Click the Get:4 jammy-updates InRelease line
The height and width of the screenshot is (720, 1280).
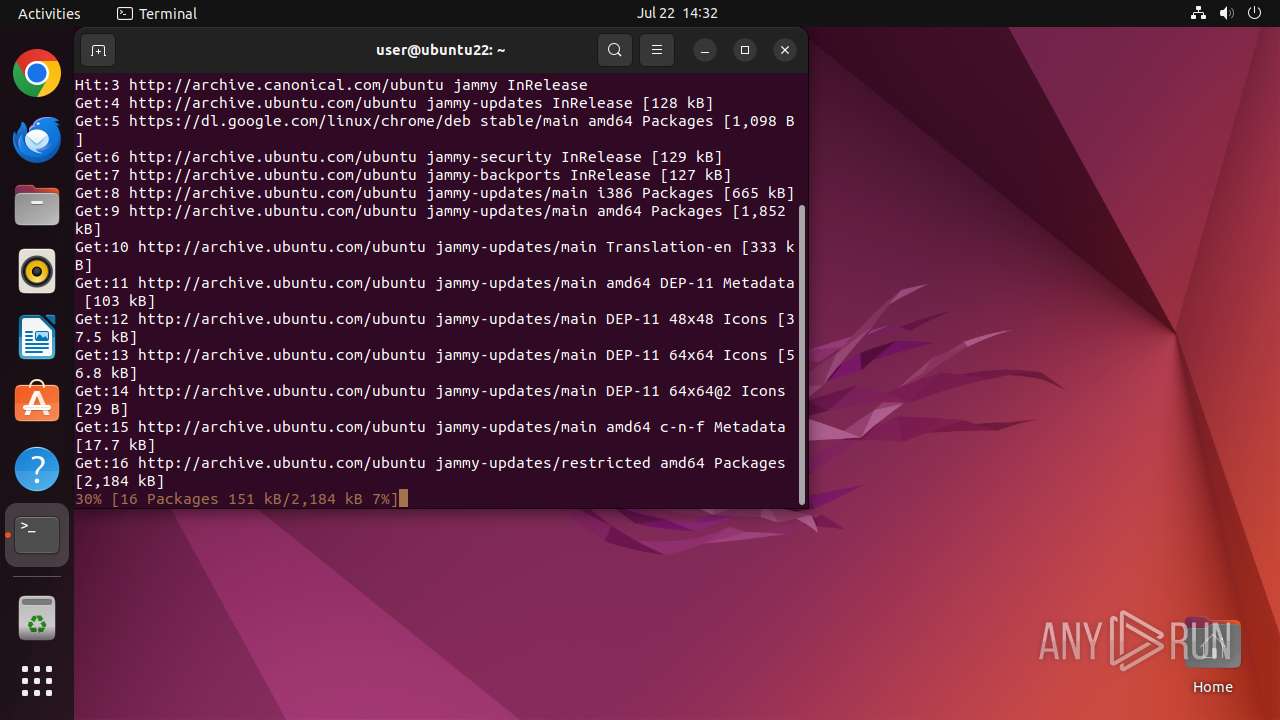click(x=394, y=103)
